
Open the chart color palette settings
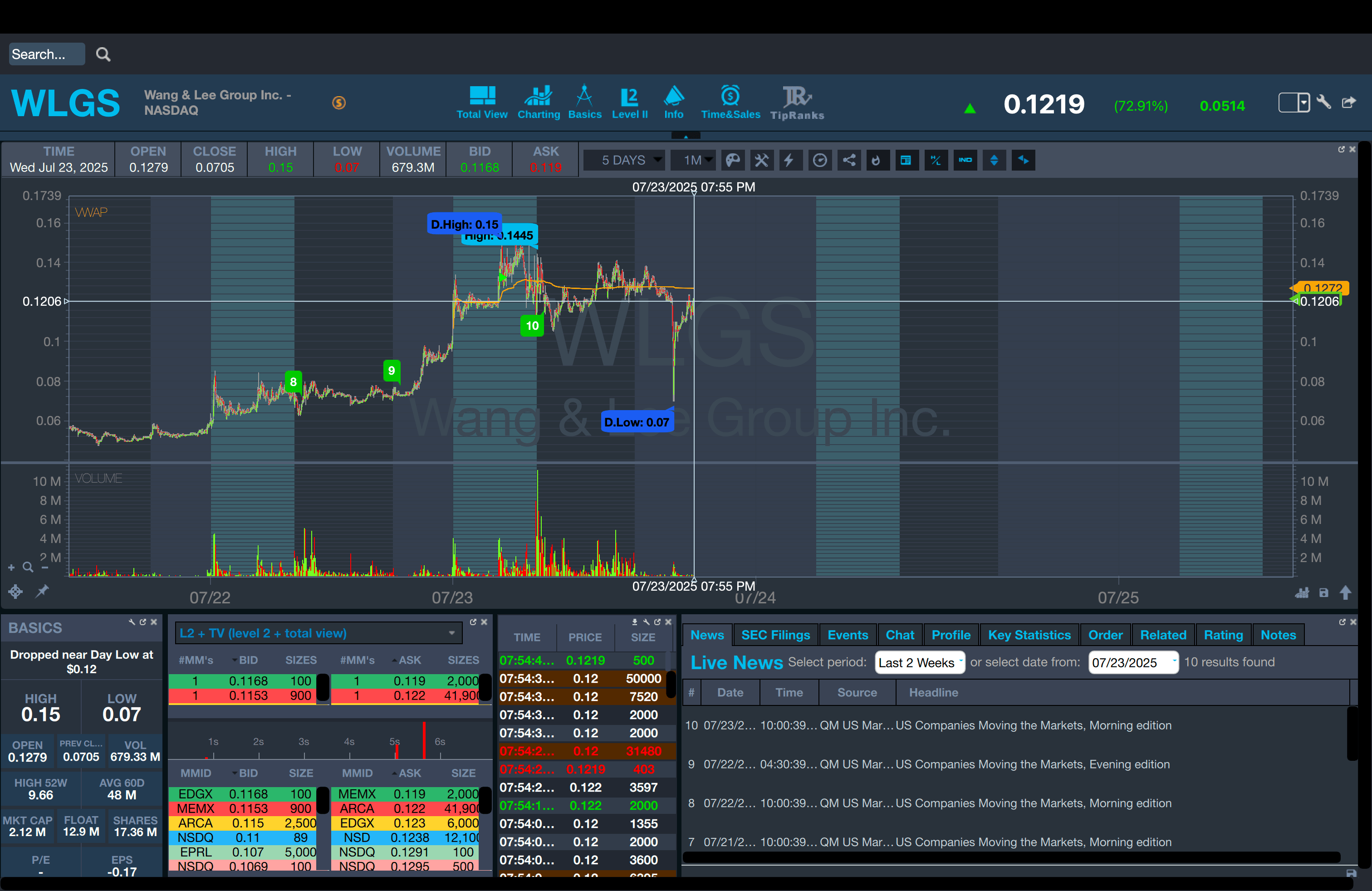[733, 160]
